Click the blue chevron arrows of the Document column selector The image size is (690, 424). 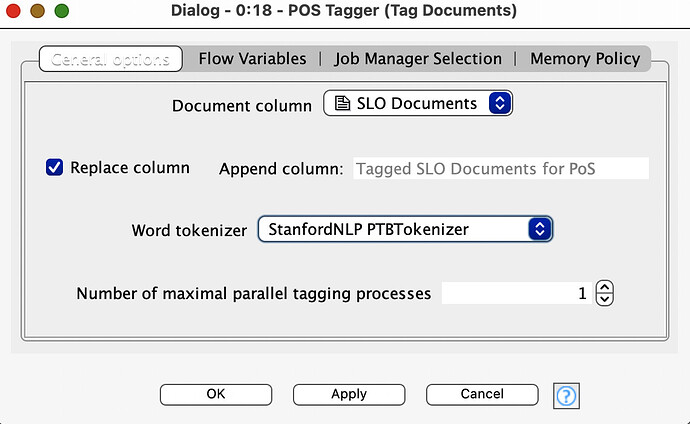(499, 103)
